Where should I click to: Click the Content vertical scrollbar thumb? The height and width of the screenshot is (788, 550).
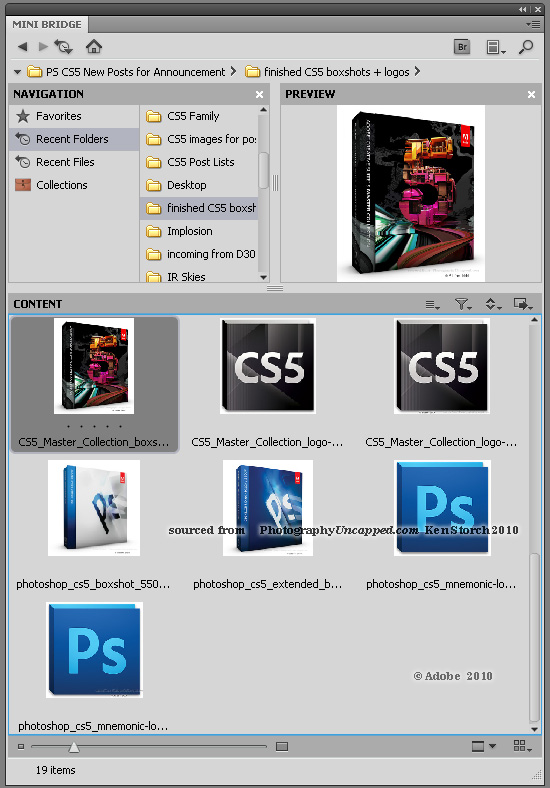534,637
